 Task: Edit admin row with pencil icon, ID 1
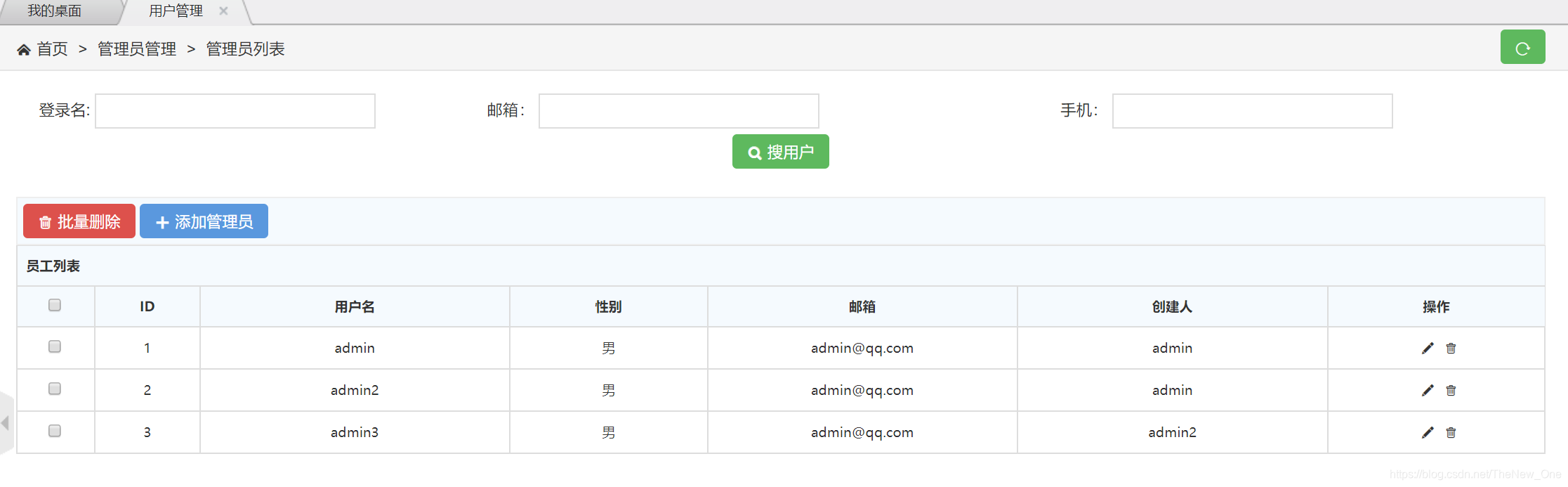click(1428, 348)
